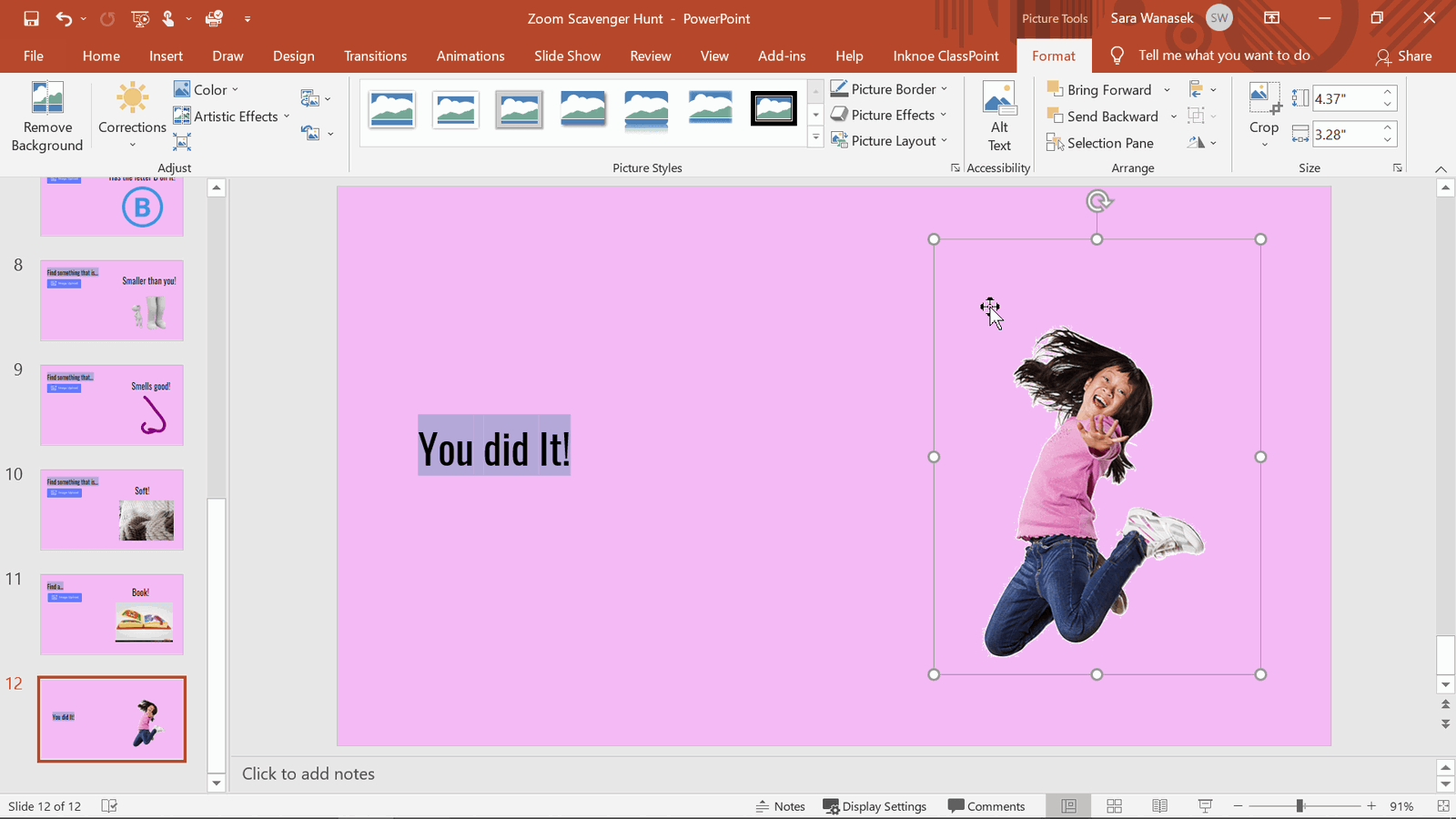Screen dimensions: 1456x819
Task: Collapse the ribbon with the chevron
Action: point(1441,168)
